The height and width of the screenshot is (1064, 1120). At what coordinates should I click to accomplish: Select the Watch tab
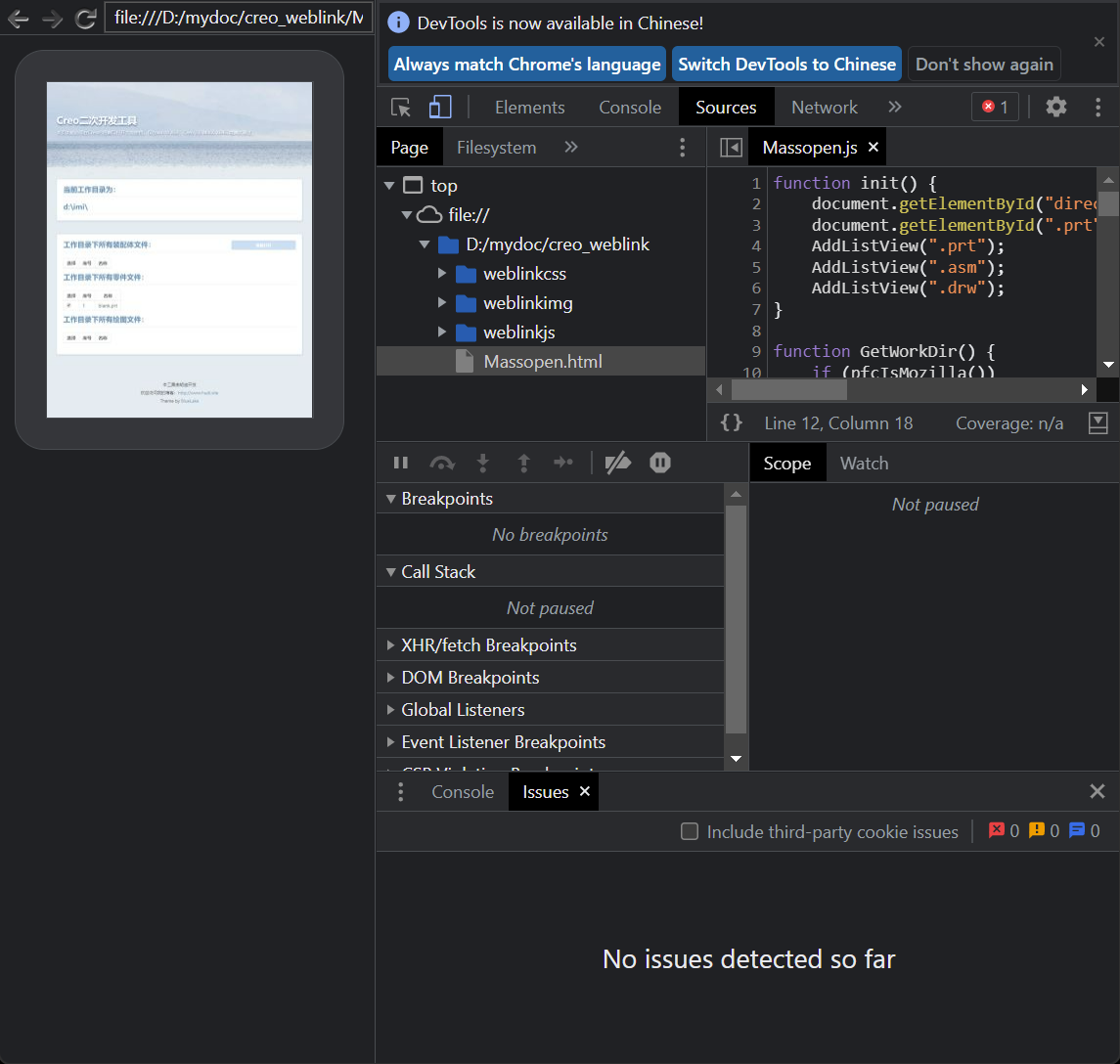tap(865, 464)
